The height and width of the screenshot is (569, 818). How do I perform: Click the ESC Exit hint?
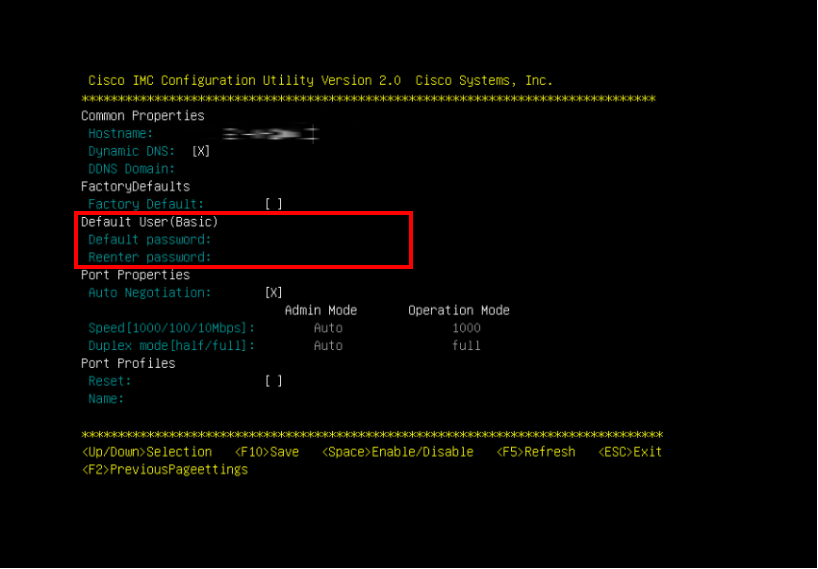[630, 452]
